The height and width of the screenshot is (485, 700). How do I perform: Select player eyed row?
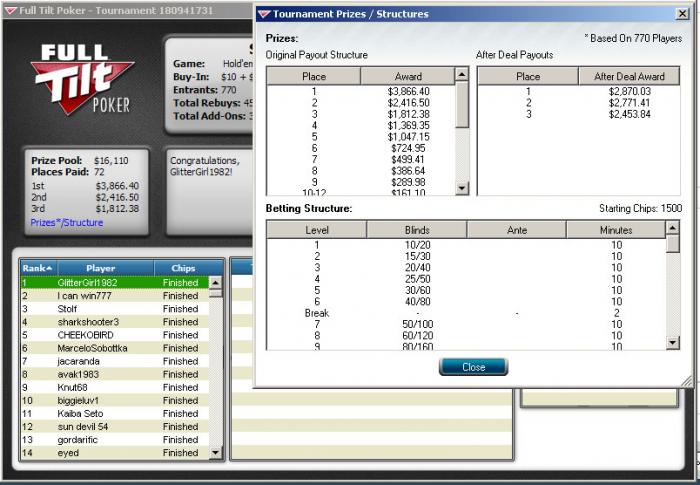tap(115, 453)
